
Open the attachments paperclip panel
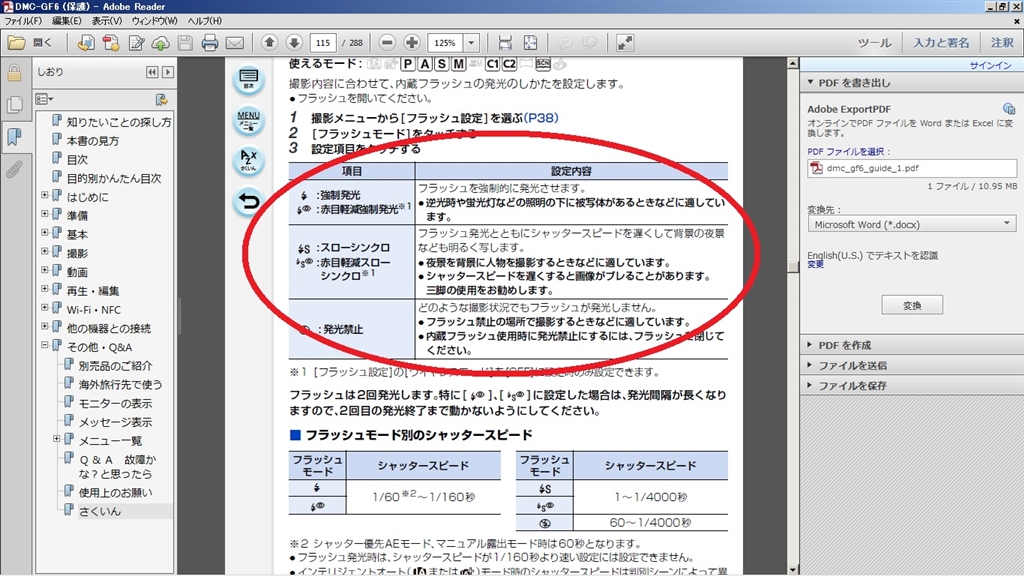tap(14, 170)
